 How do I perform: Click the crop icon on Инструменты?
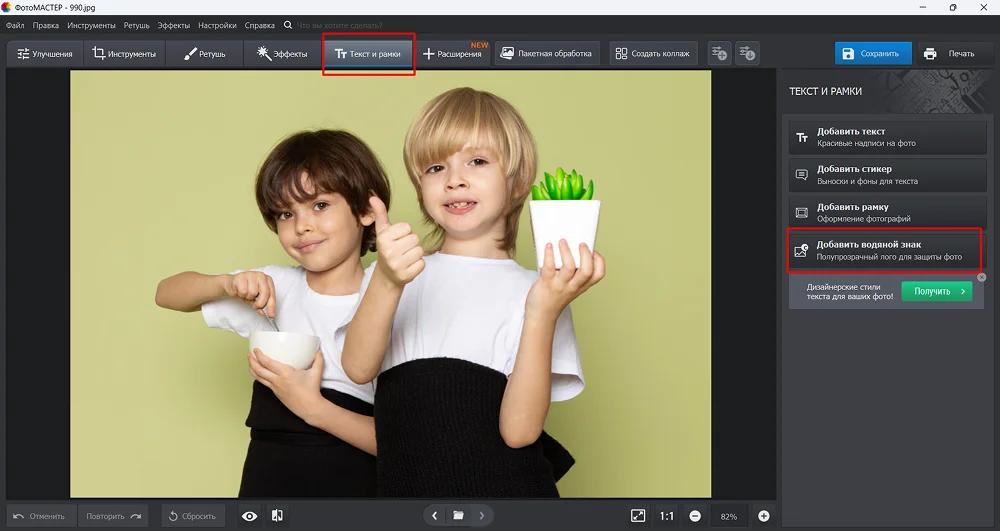pos(98,53)
